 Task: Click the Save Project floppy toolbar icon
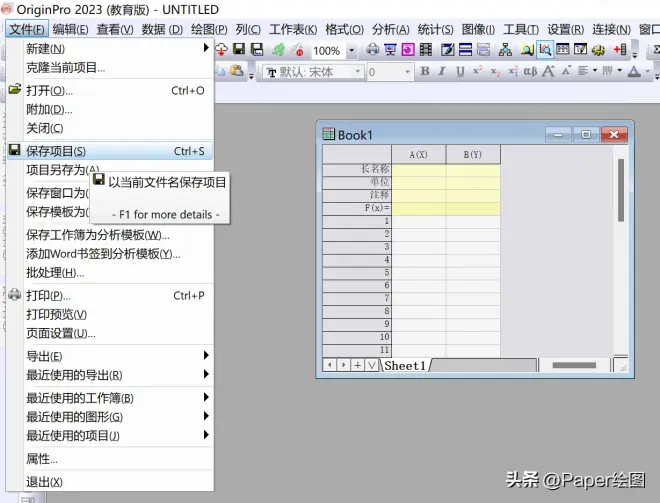click(239, 49)
